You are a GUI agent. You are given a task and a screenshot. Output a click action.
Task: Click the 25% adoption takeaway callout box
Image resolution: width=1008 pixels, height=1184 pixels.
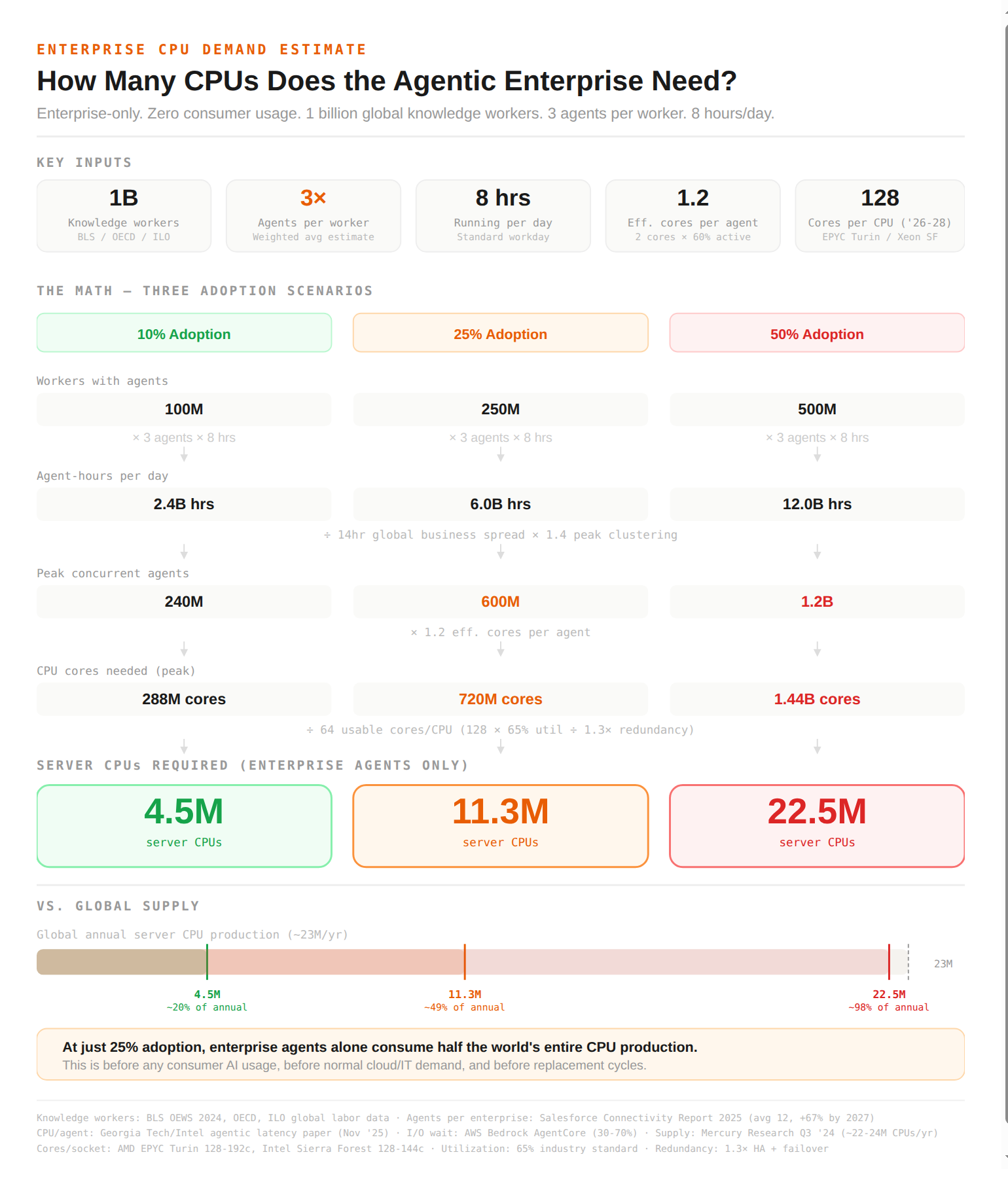point(501,1054)
